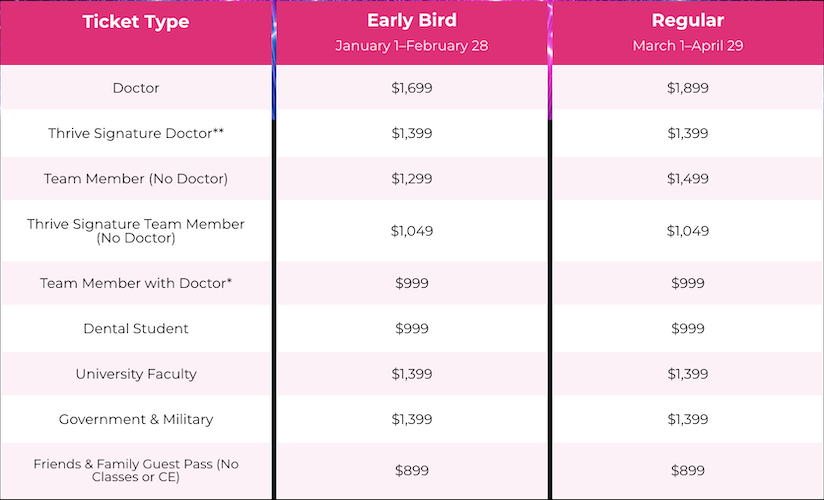This screenshot has height=500, width=824.
Task: Select Thrive Signature Team Member label
Action: [x=136, y=231]
